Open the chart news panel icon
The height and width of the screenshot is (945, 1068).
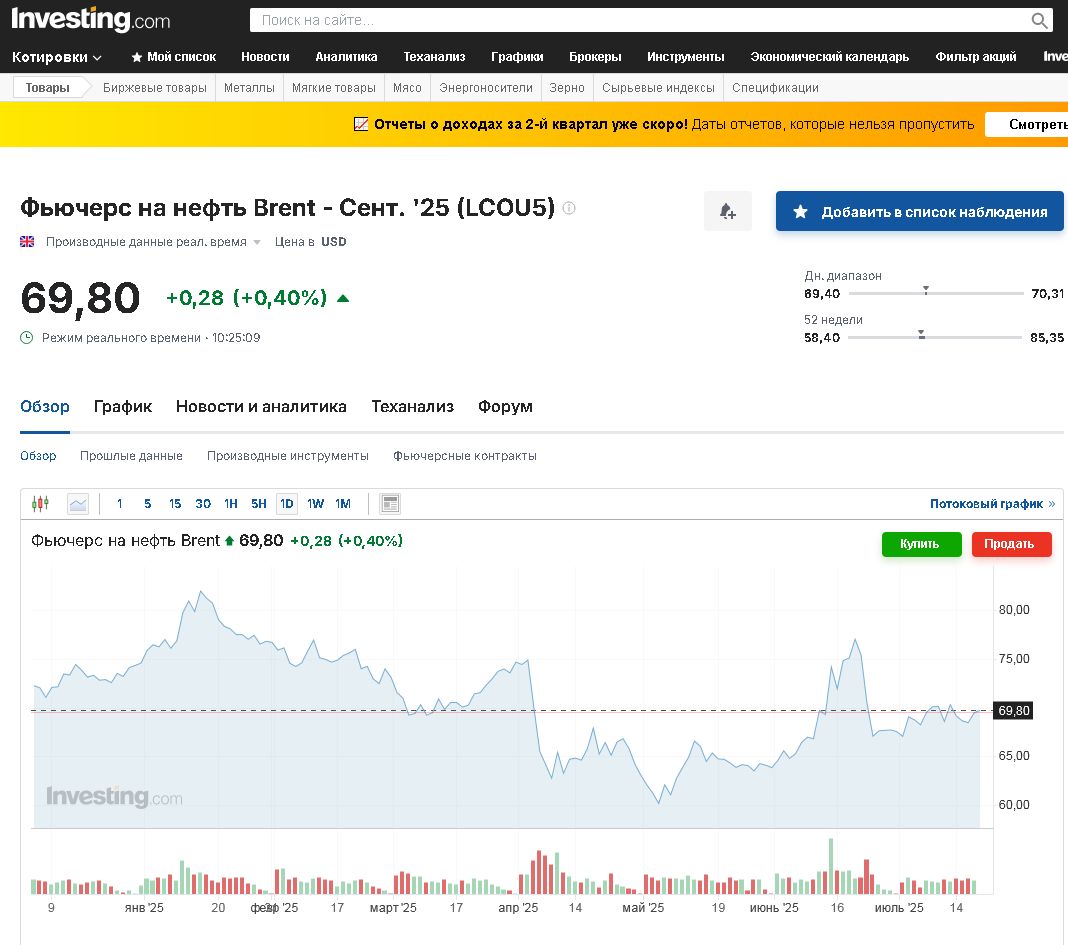tap(390, 503)
